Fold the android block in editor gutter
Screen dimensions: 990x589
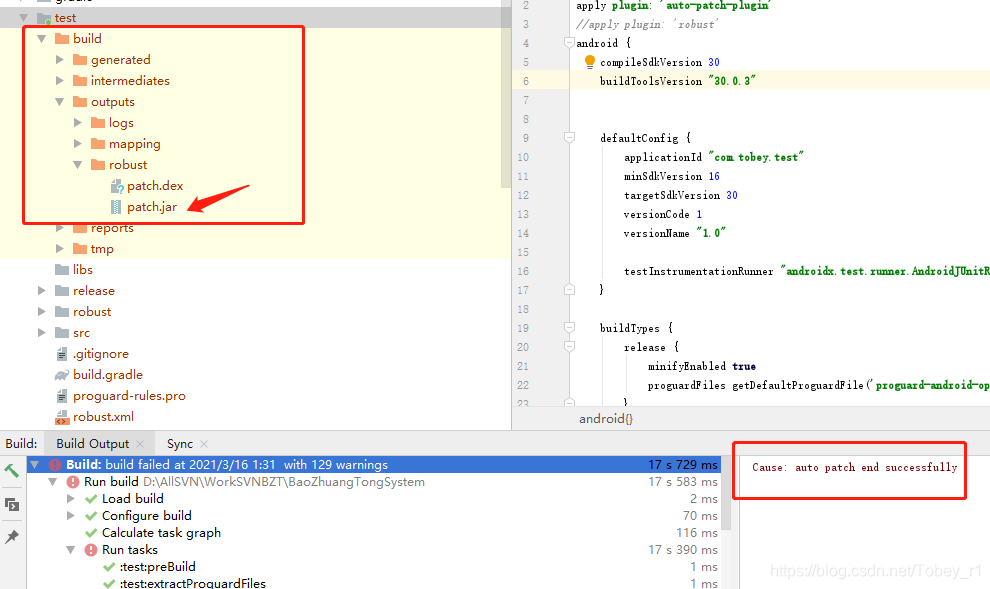569,43
